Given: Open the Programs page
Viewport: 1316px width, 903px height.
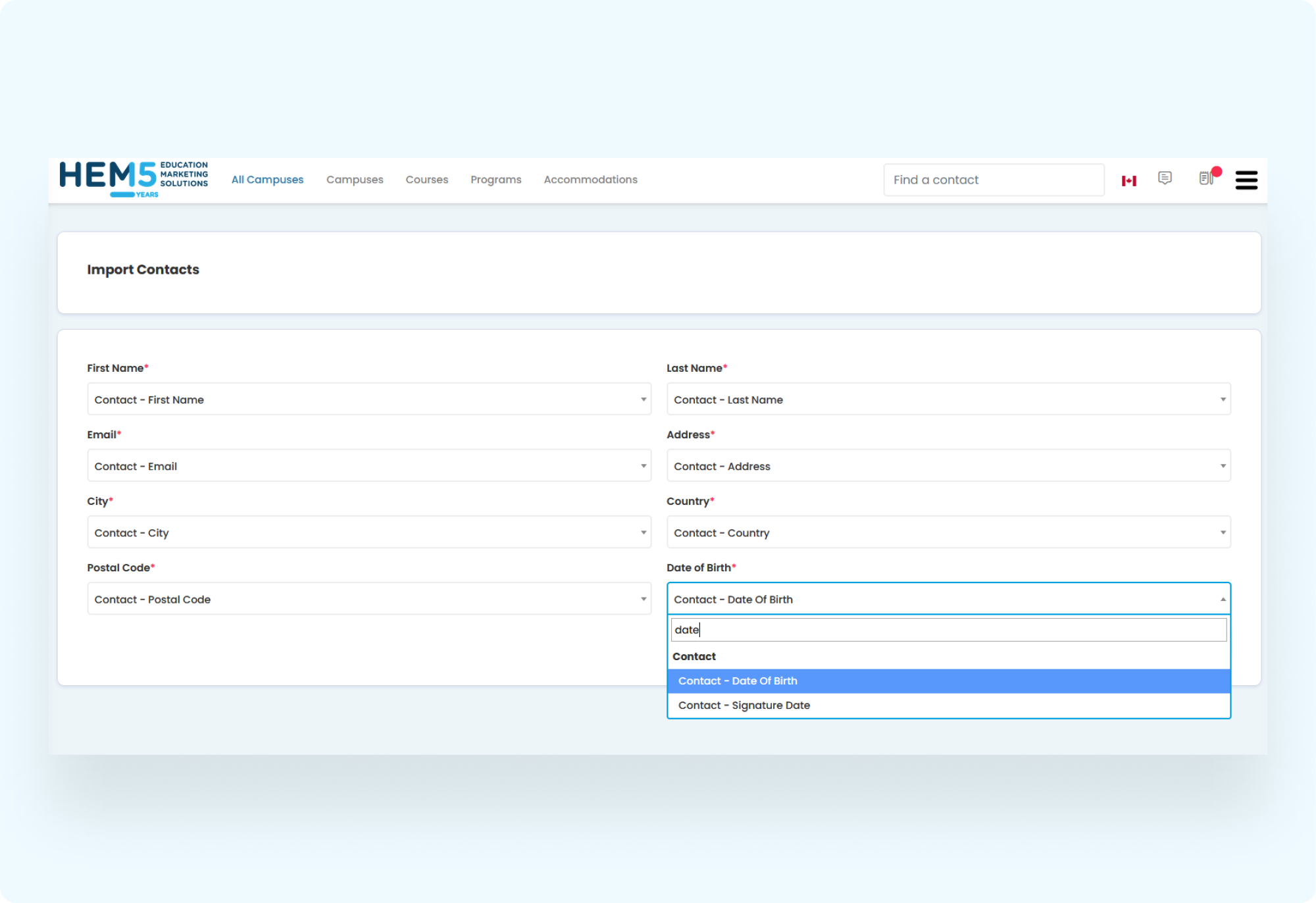Looking at the screenshot, I should 495,180.
